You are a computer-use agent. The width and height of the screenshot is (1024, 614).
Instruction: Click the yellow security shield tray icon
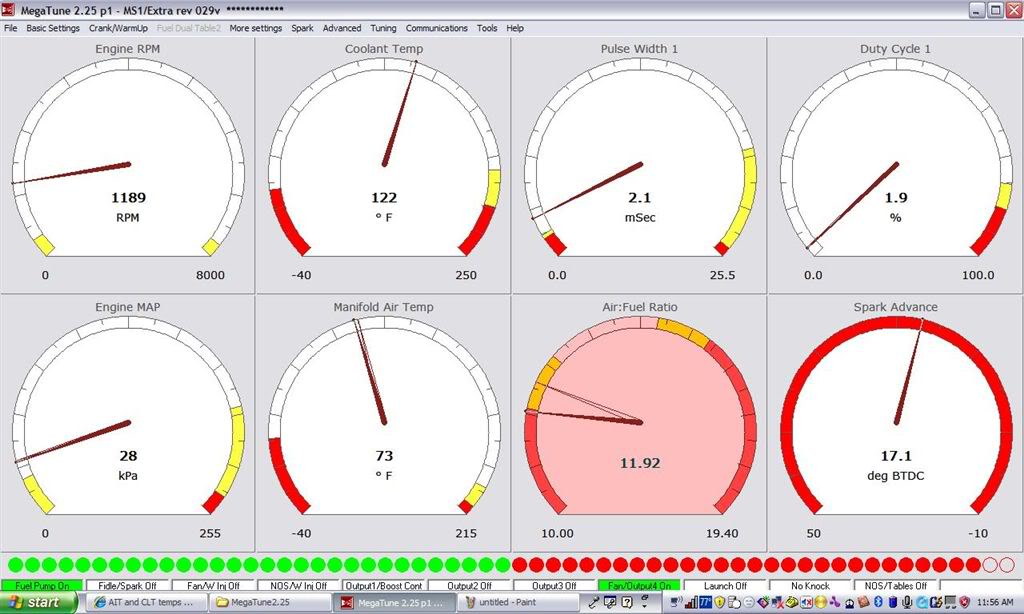pyautogui.click(x=720, y=602)
